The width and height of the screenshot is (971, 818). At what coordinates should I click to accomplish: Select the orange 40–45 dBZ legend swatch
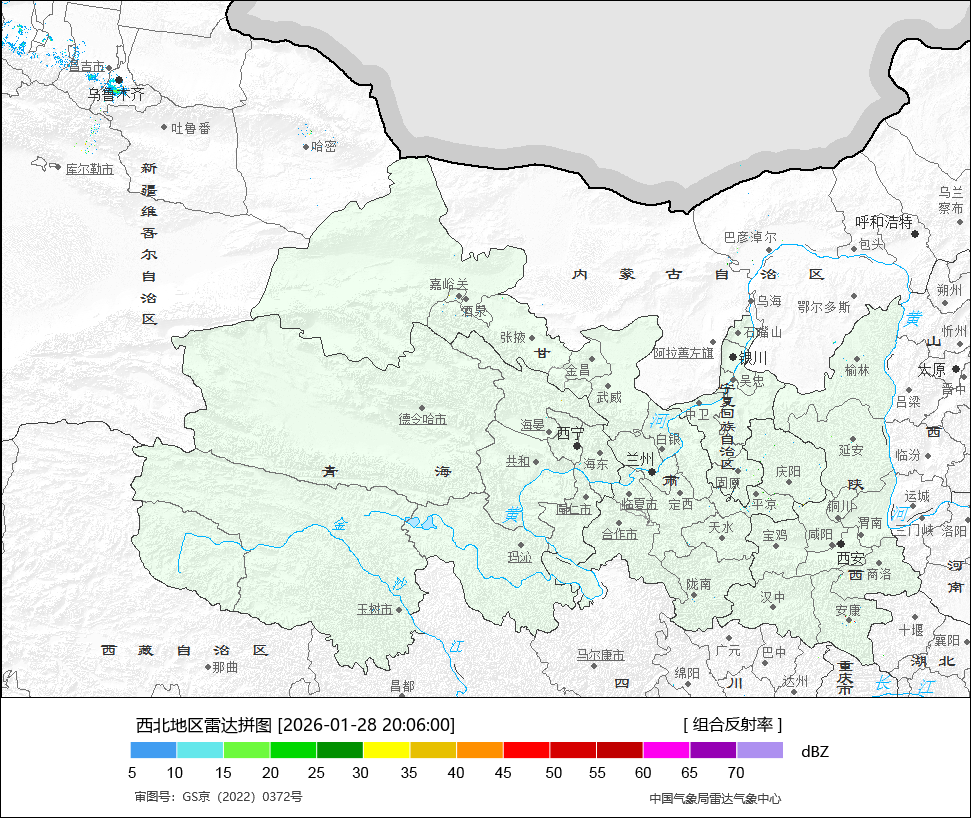pos(480,751)
